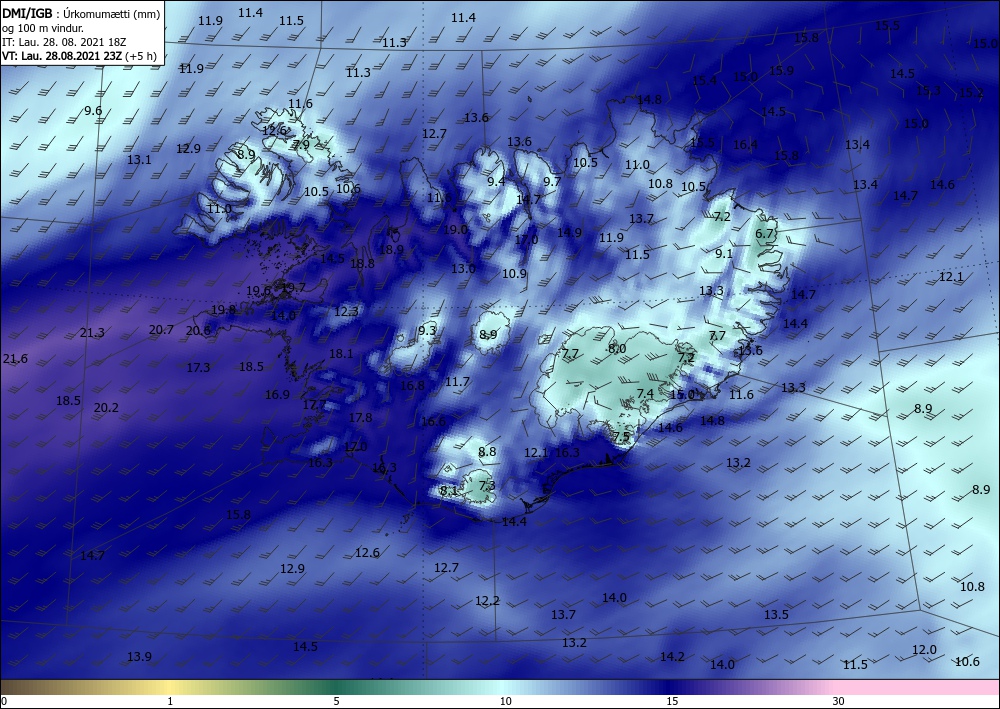Click the map value 8.1
Image resolution: width=1000 pixels, height=709 pixels.
[x=449, y=490]
